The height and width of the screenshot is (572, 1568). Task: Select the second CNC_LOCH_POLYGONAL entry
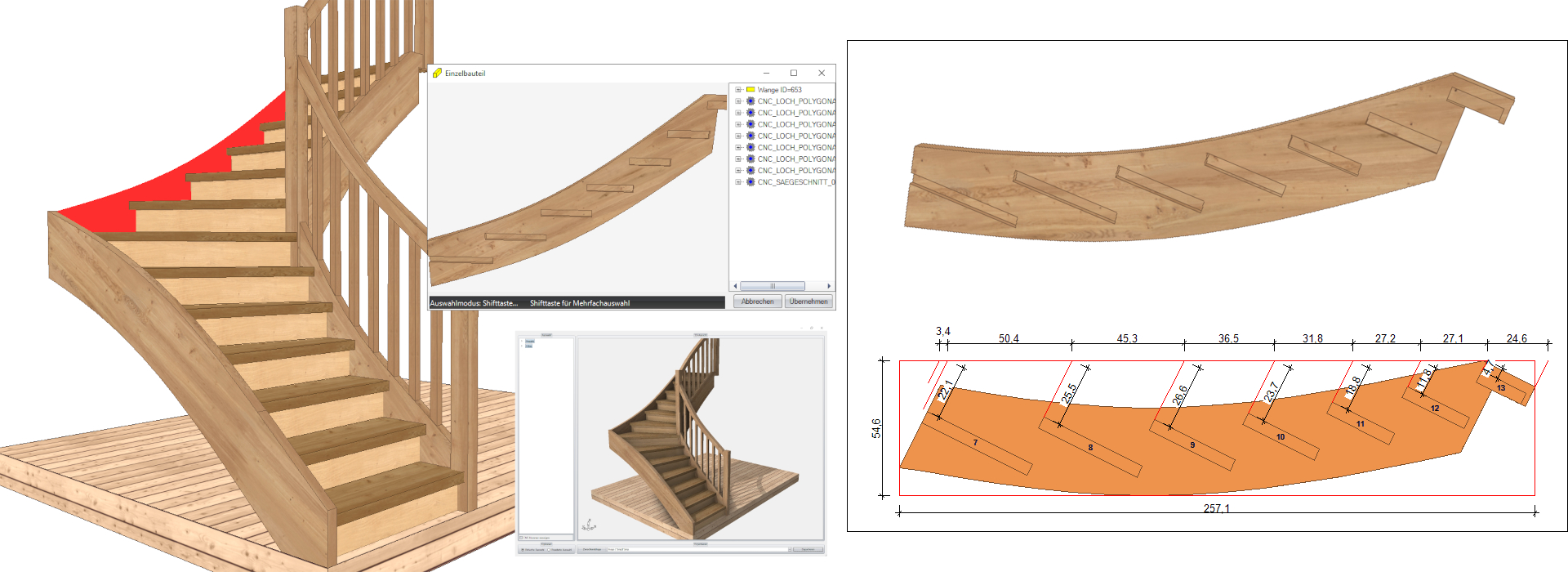pos(795,113)
